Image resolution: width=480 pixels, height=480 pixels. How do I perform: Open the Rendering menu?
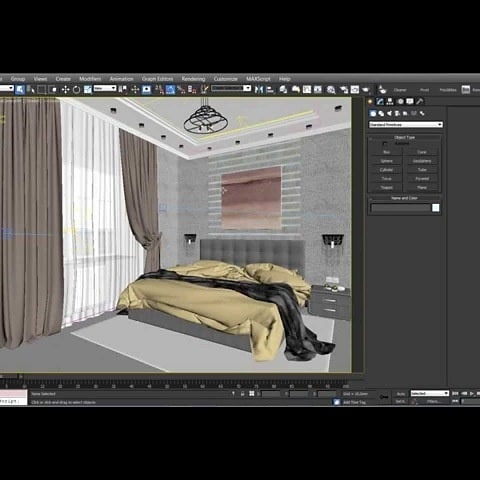[193, 79]
